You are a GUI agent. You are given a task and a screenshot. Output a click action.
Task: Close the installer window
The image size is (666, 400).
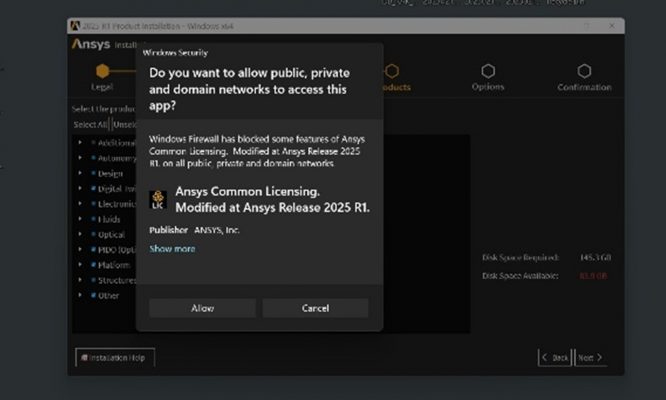click(x=612, y=26)
